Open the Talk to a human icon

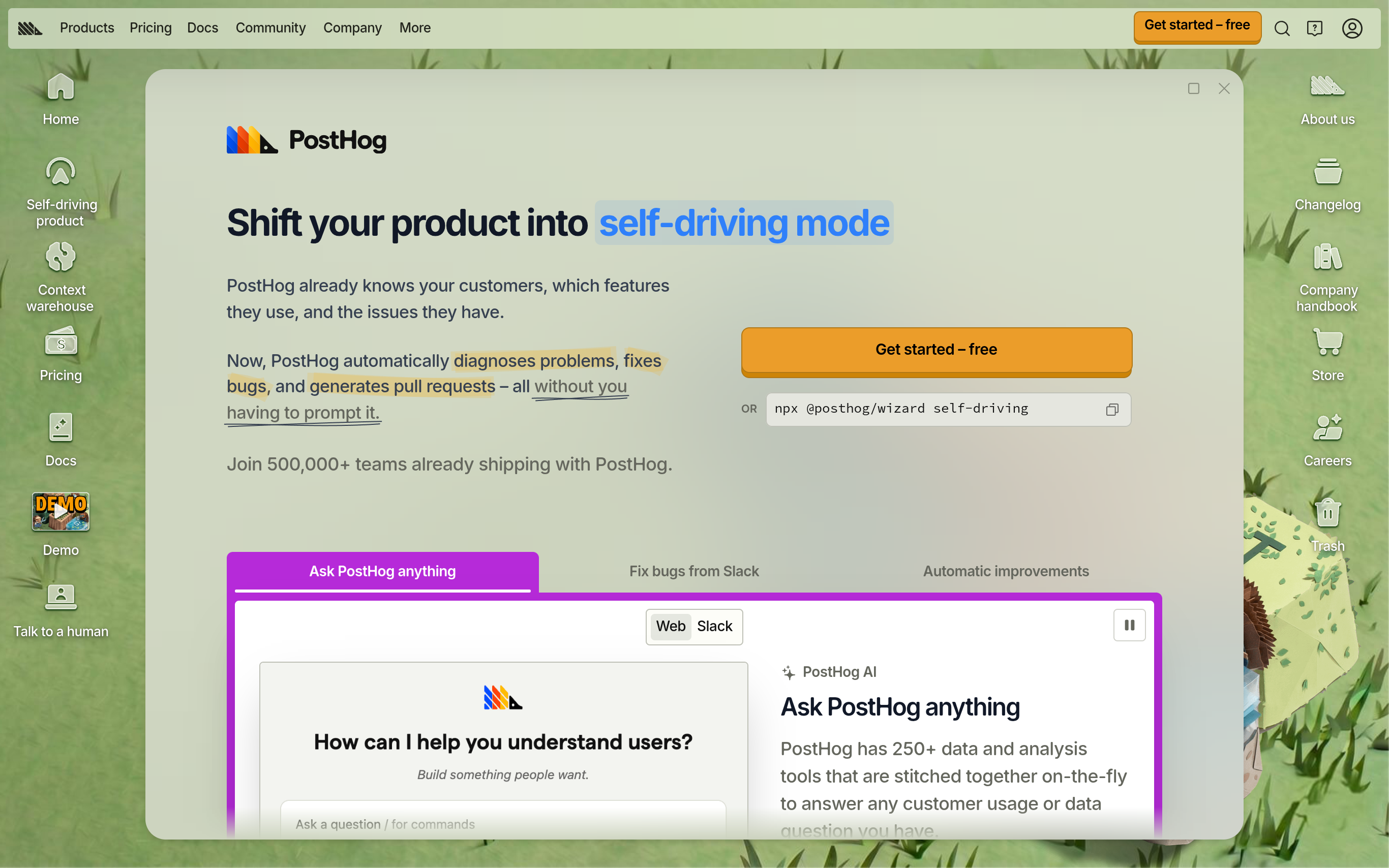(61, 611)
